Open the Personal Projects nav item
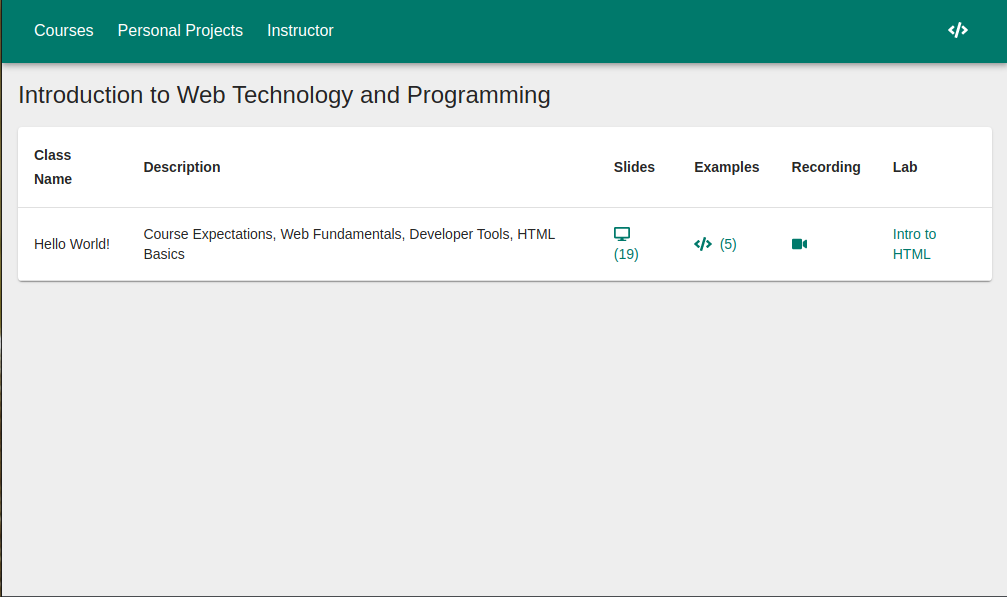The height and width of the screenshot is (597, 1007). (x=180, y=31)
